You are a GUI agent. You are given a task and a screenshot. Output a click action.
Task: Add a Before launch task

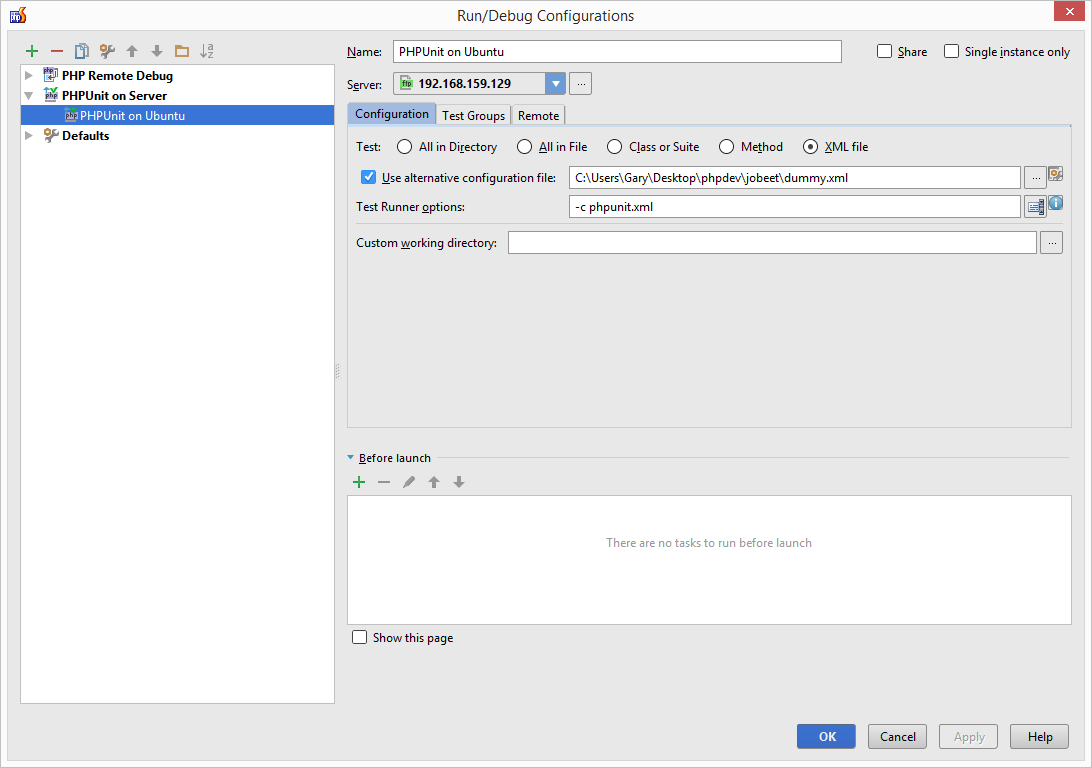(359, 482)
